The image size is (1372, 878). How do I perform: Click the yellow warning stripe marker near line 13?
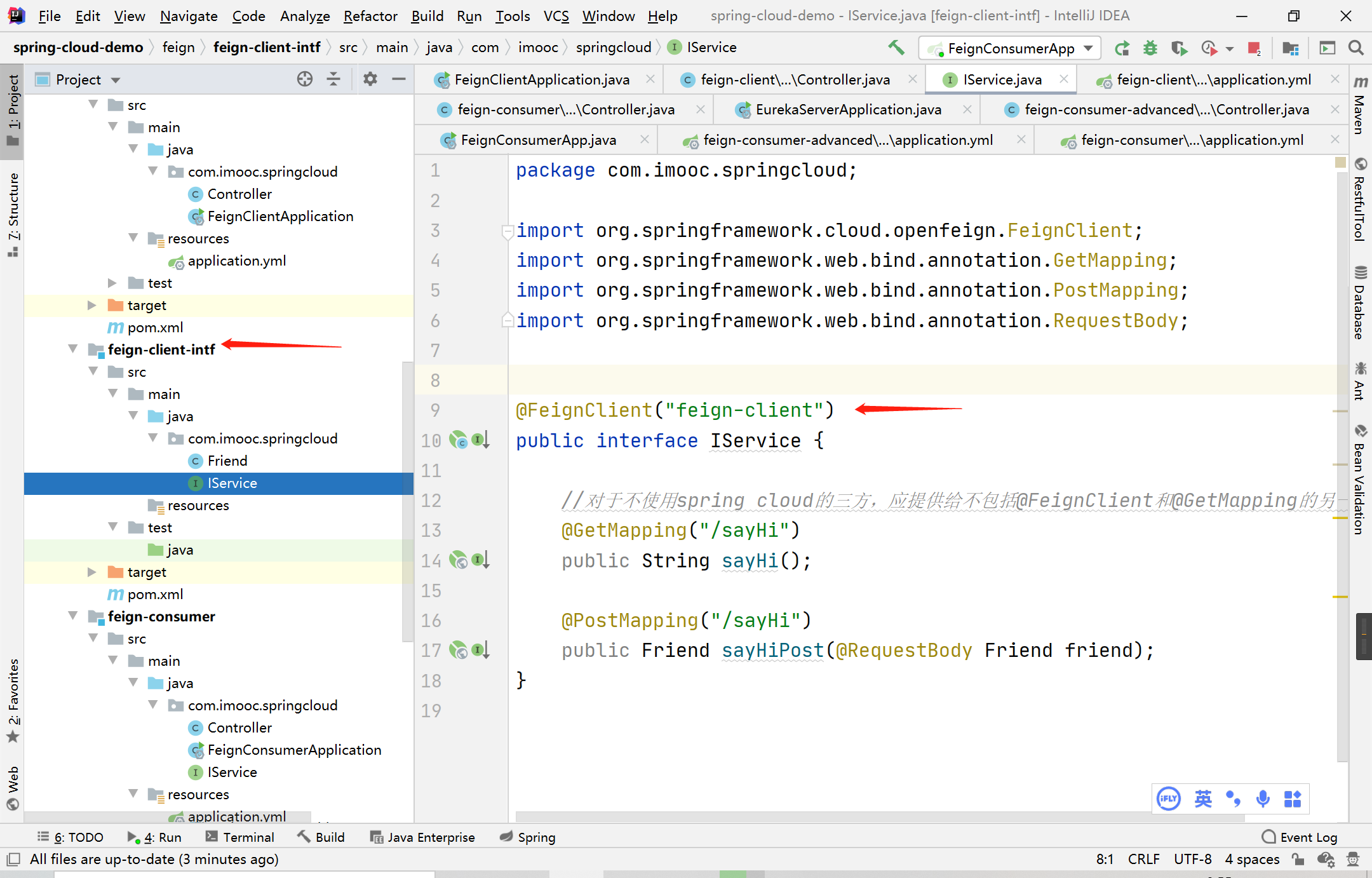[x=1340, y=518]
